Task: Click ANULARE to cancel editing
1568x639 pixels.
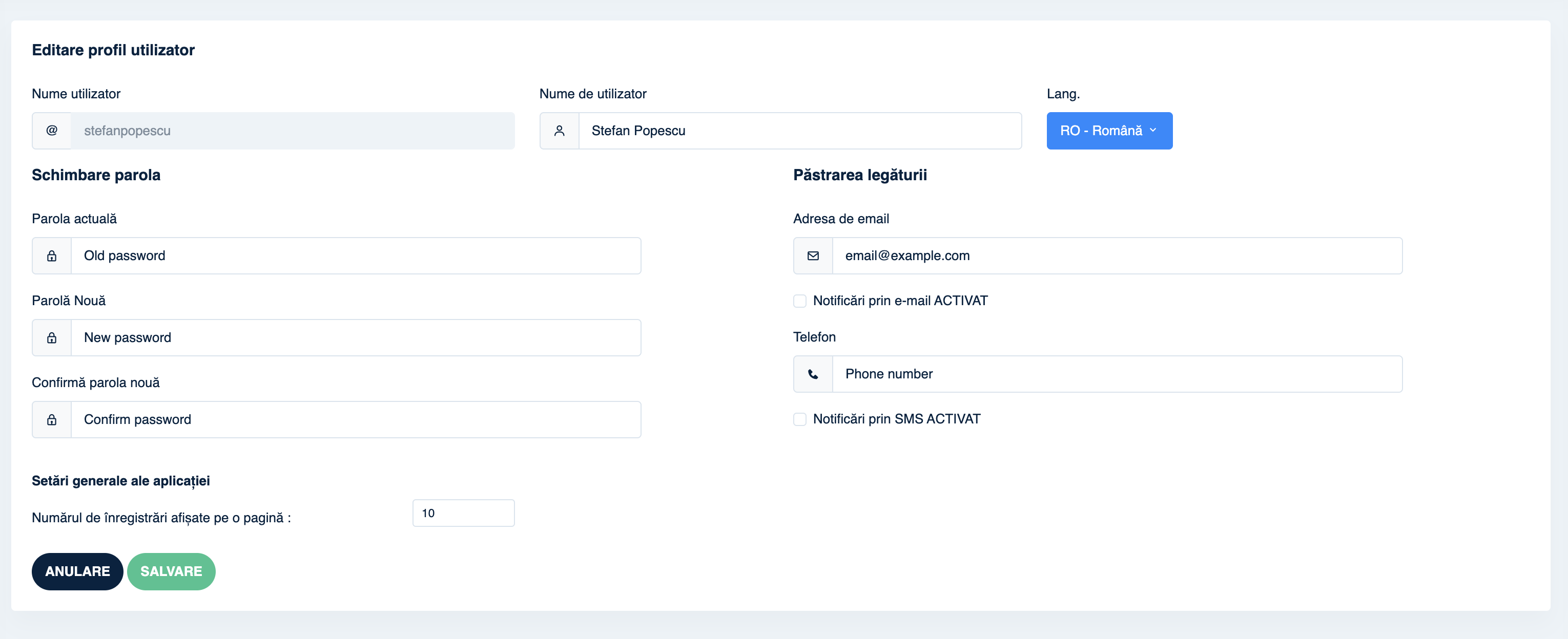Action: pyautogui.click(x=77, y=571)
